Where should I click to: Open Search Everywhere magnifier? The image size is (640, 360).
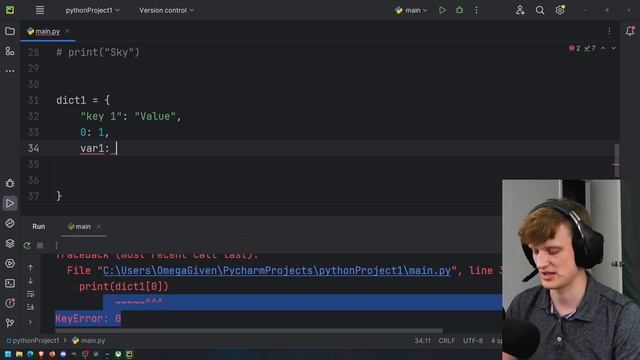[x=540, y=10]
